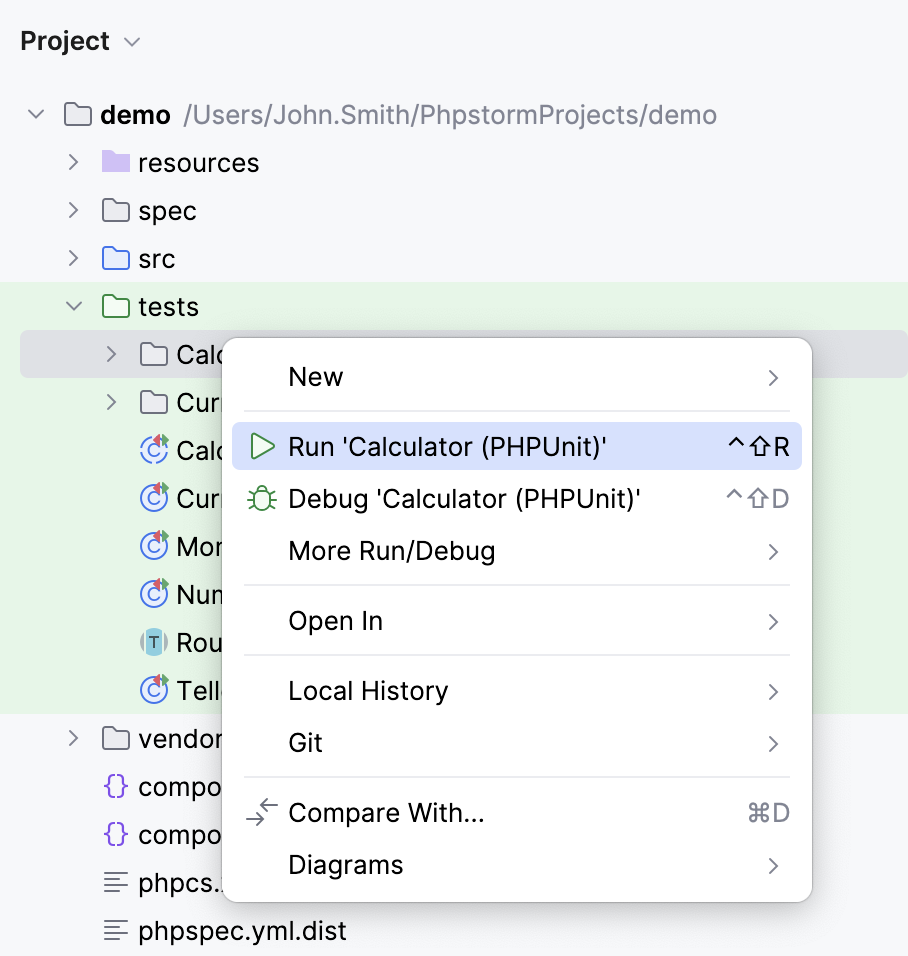This screenshot has width=908, height=956.
Task: Click the debug bug icon in the menu
Action: [262, 498]
